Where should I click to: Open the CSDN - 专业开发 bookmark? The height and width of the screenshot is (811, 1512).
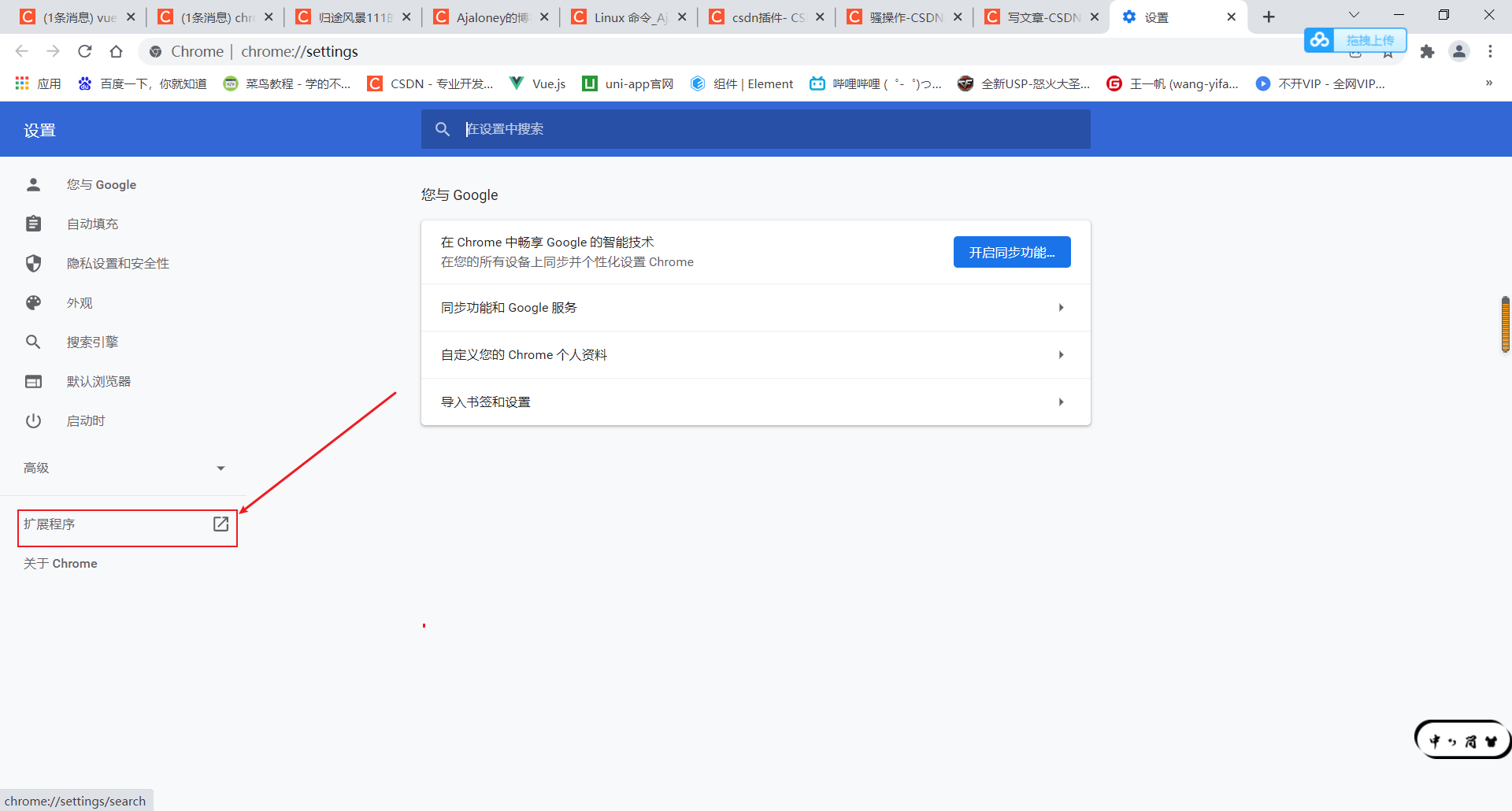(x=430, y=83)
